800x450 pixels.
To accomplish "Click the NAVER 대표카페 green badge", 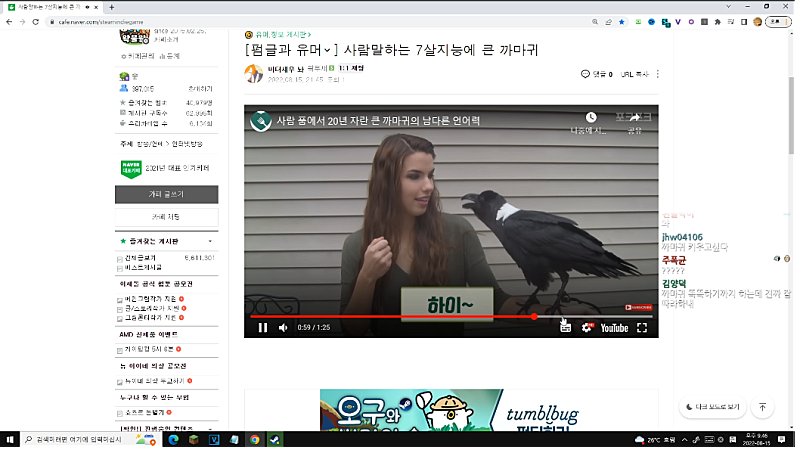I will (x=131, y=169).
